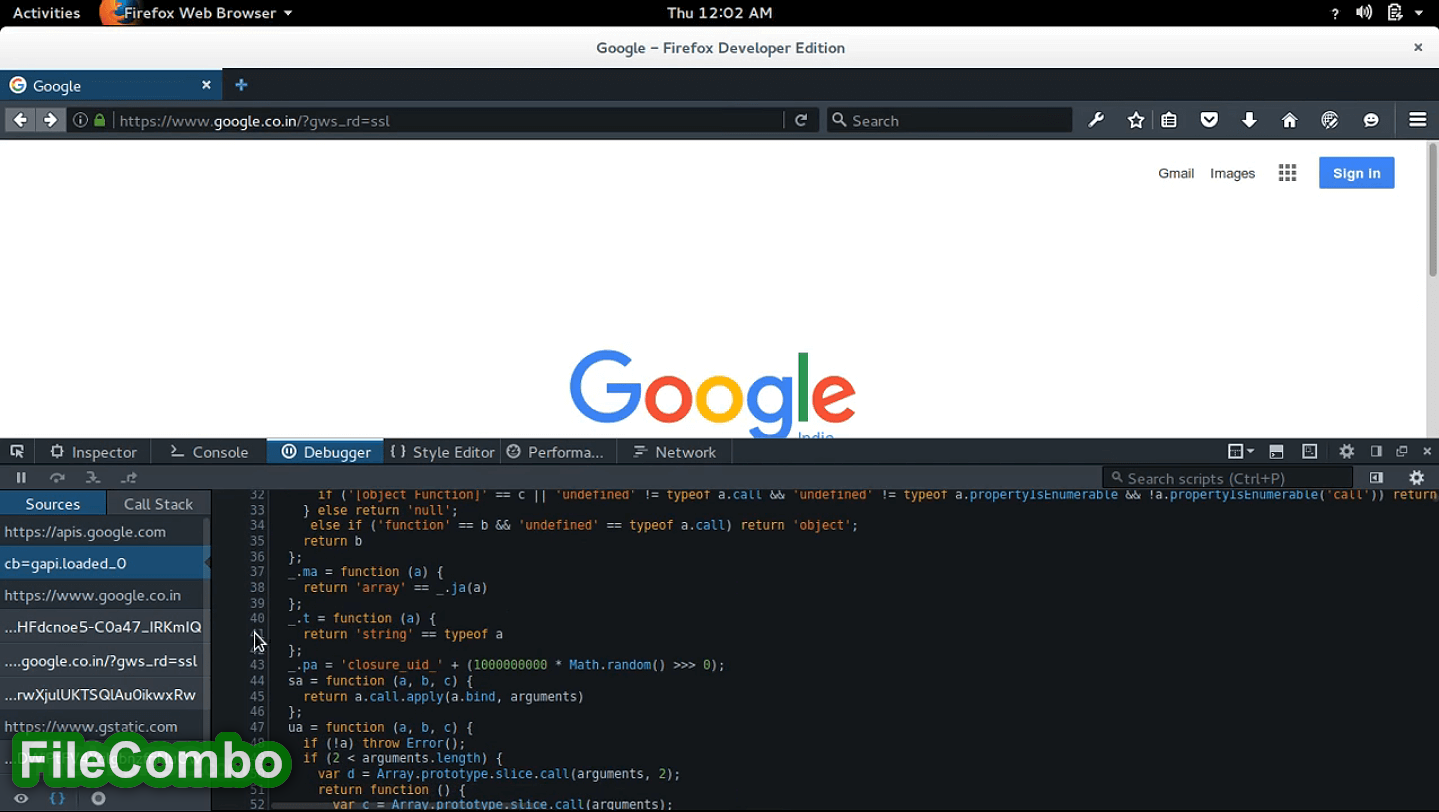Pause script execution in Debugger

[x=21, y=478]
